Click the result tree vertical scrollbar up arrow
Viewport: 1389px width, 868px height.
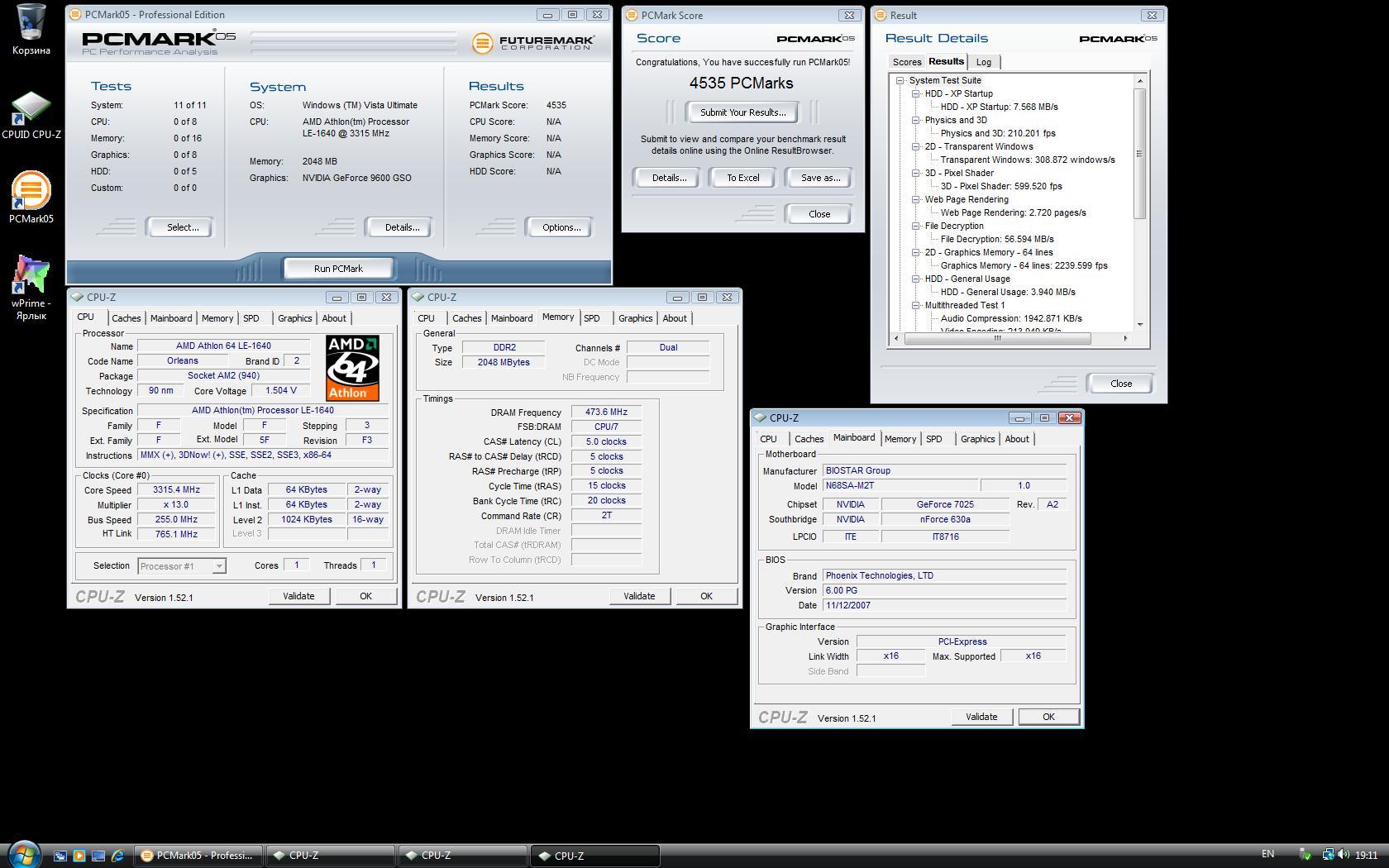1140,80
